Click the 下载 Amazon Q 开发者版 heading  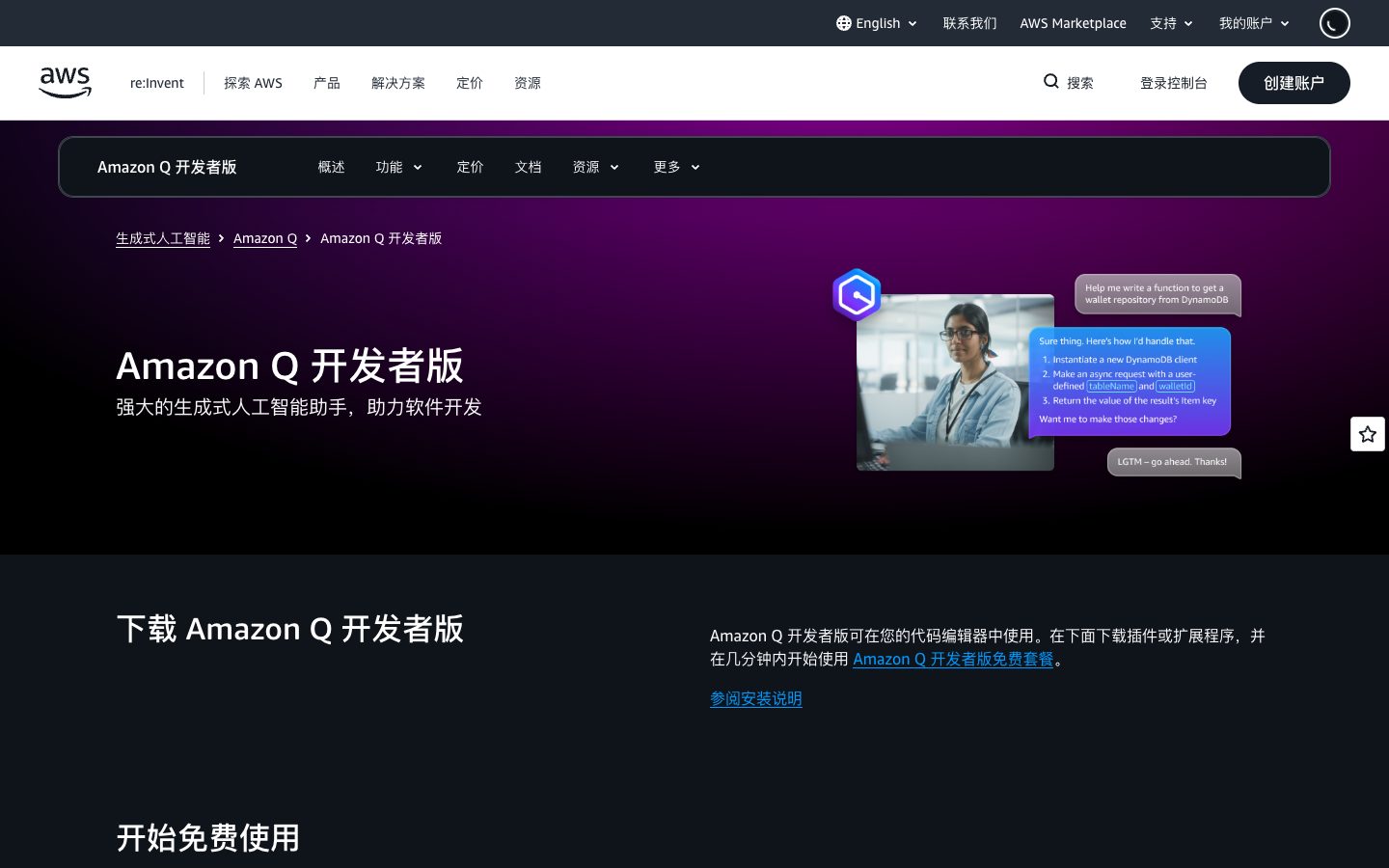(x=290, y=629)
